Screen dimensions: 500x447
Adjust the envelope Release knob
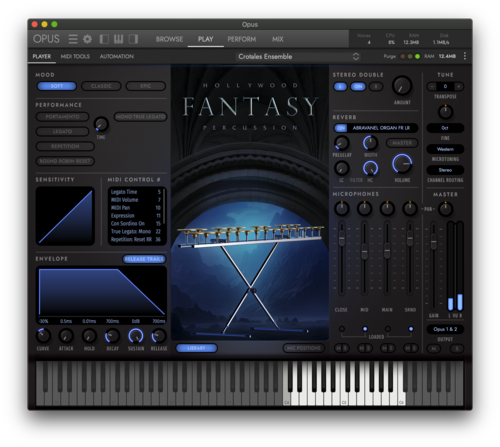click(159, 336)
